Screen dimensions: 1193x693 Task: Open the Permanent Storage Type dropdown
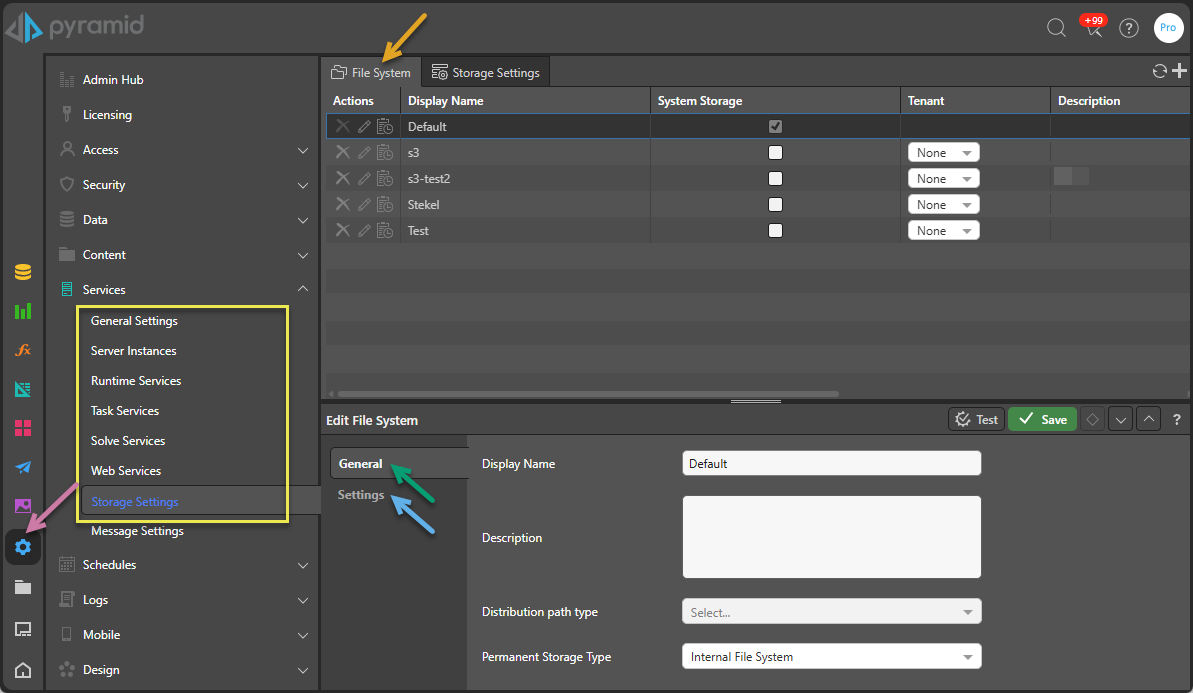(831, 657)
